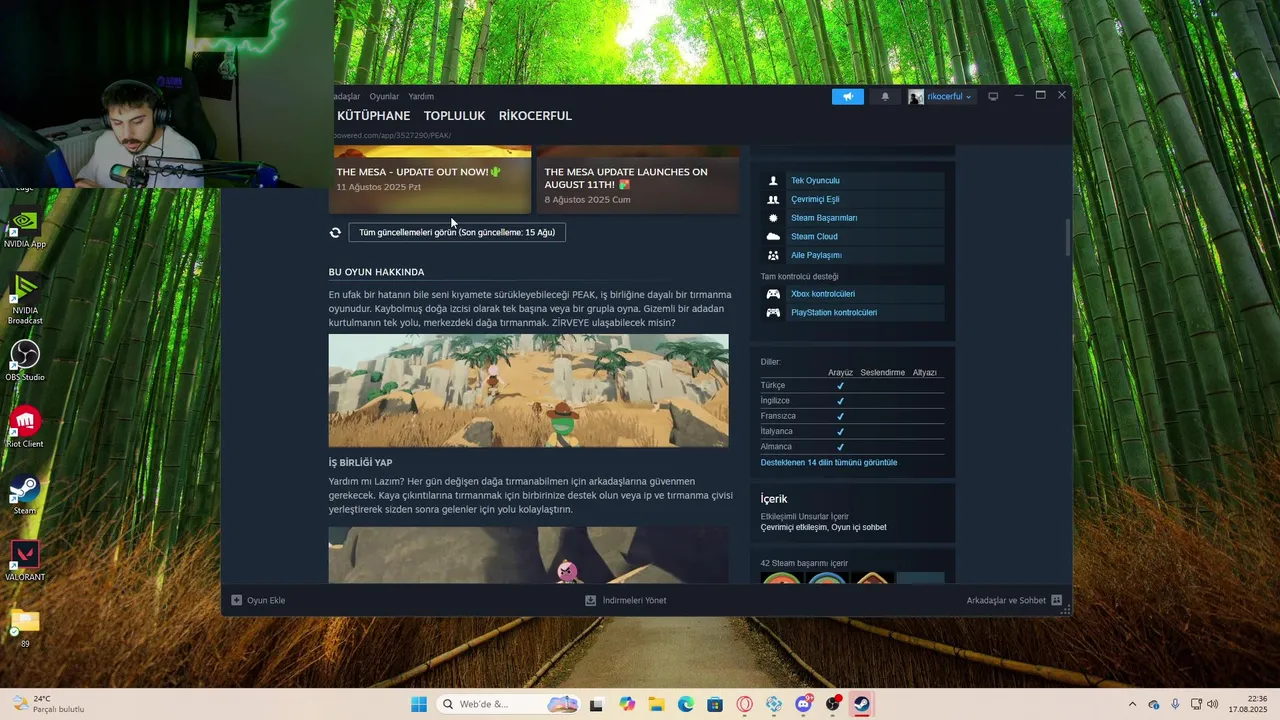
Task: Open "THE MESA - UPDATE OUT NOW!" news card
Action: tap(430, 180)
